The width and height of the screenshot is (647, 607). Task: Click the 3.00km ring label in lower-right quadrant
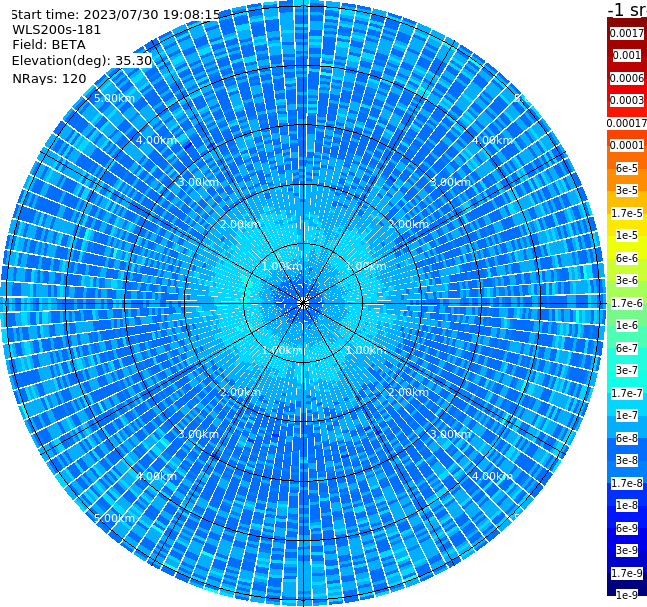coord(450,434)
